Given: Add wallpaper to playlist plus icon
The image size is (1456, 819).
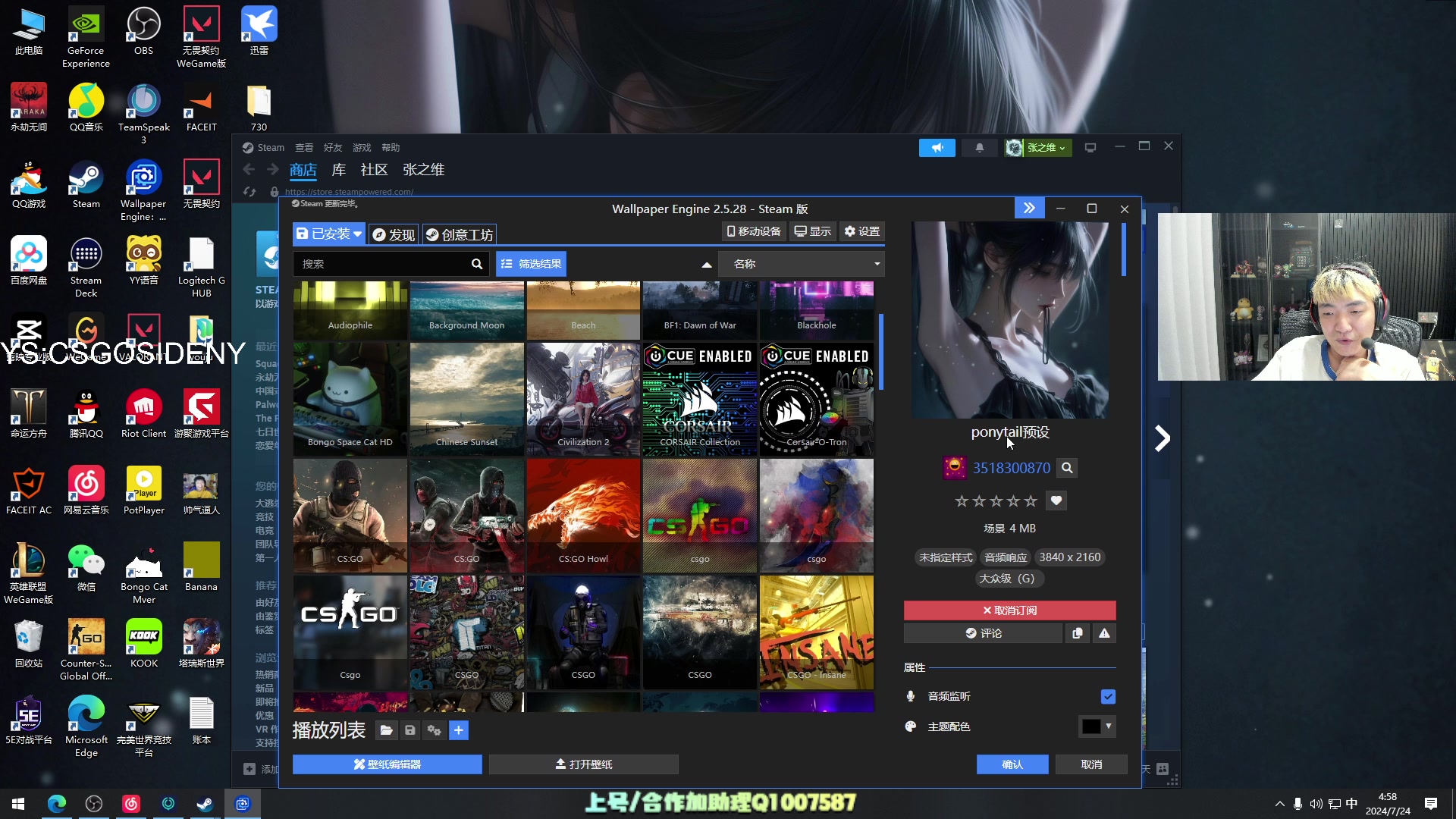Looking at the screenshot, I should (459, 730).
